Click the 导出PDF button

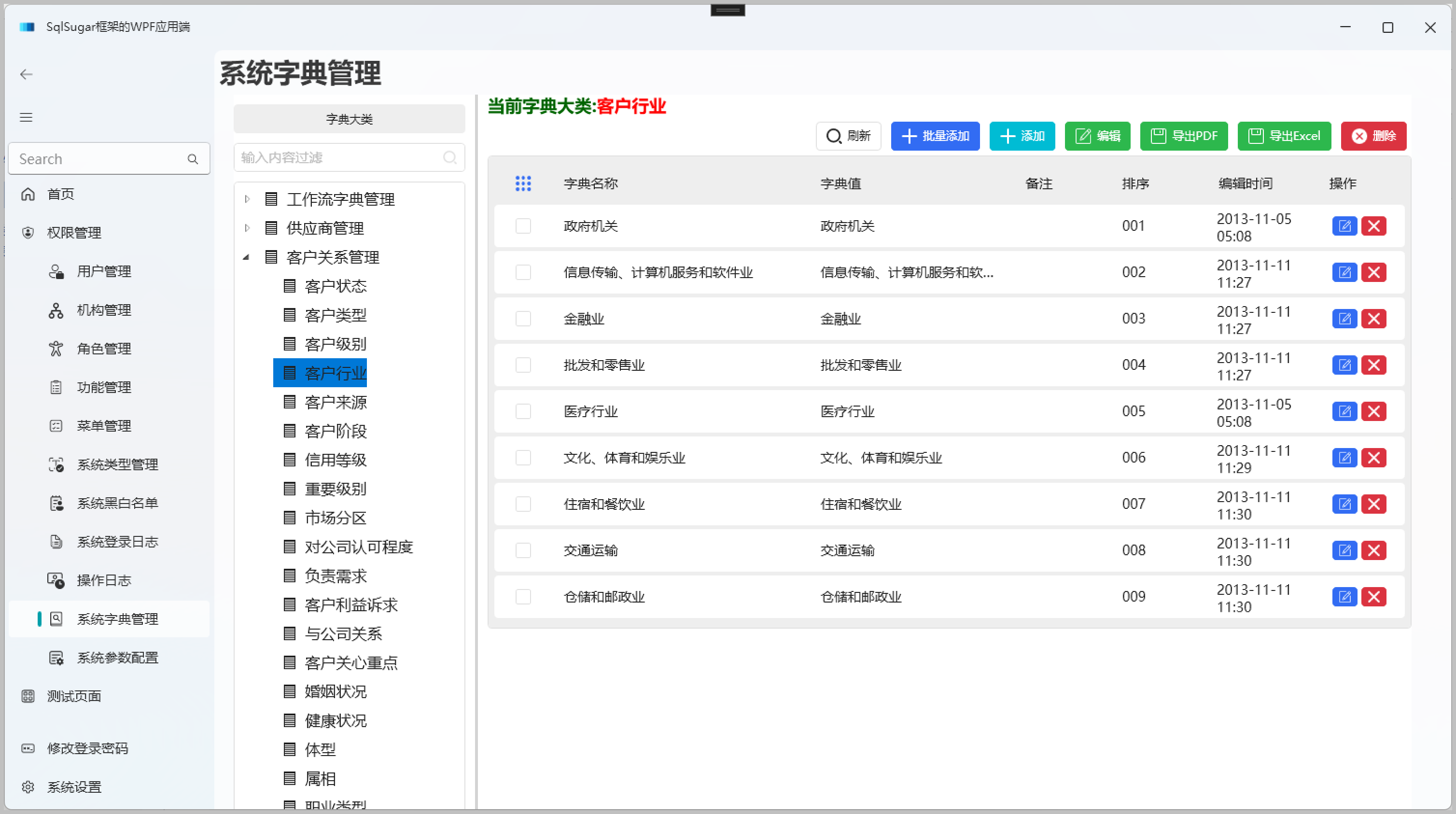coord(1184,136)
